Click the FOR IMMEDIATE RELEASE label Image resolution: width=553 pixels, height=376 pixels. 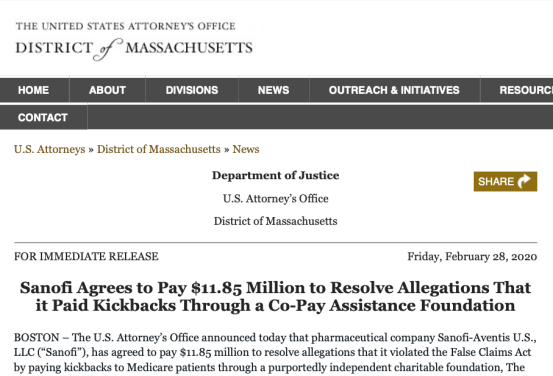86,256
